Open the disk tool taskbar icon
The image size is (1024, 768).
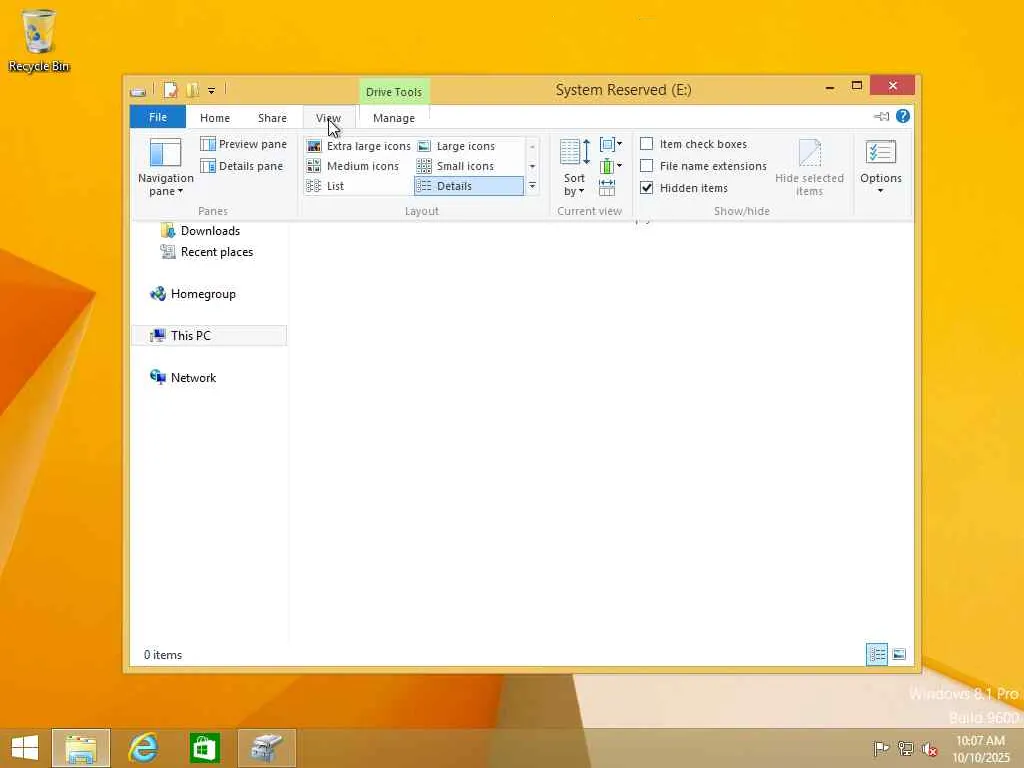click(266, 748)
